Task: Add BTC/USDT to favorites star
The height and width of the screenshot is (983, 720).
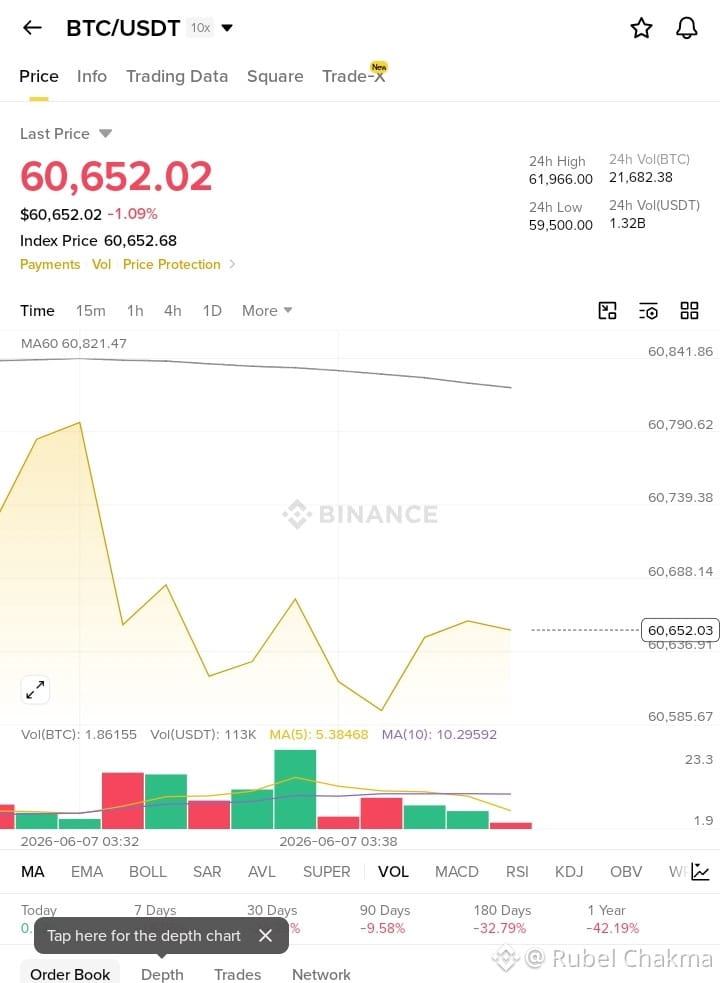Action: pos(641,28)
